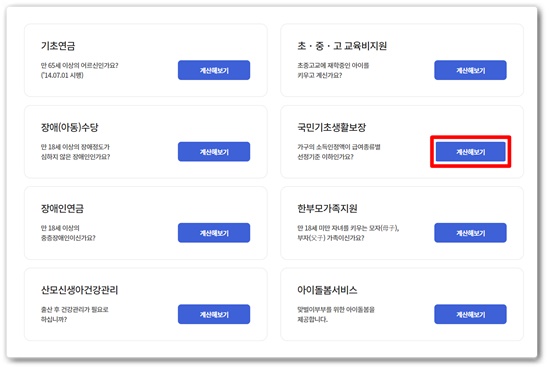Click the 기초연금 card title
This screenshot has width=550, height=370.
coord(58,46)
